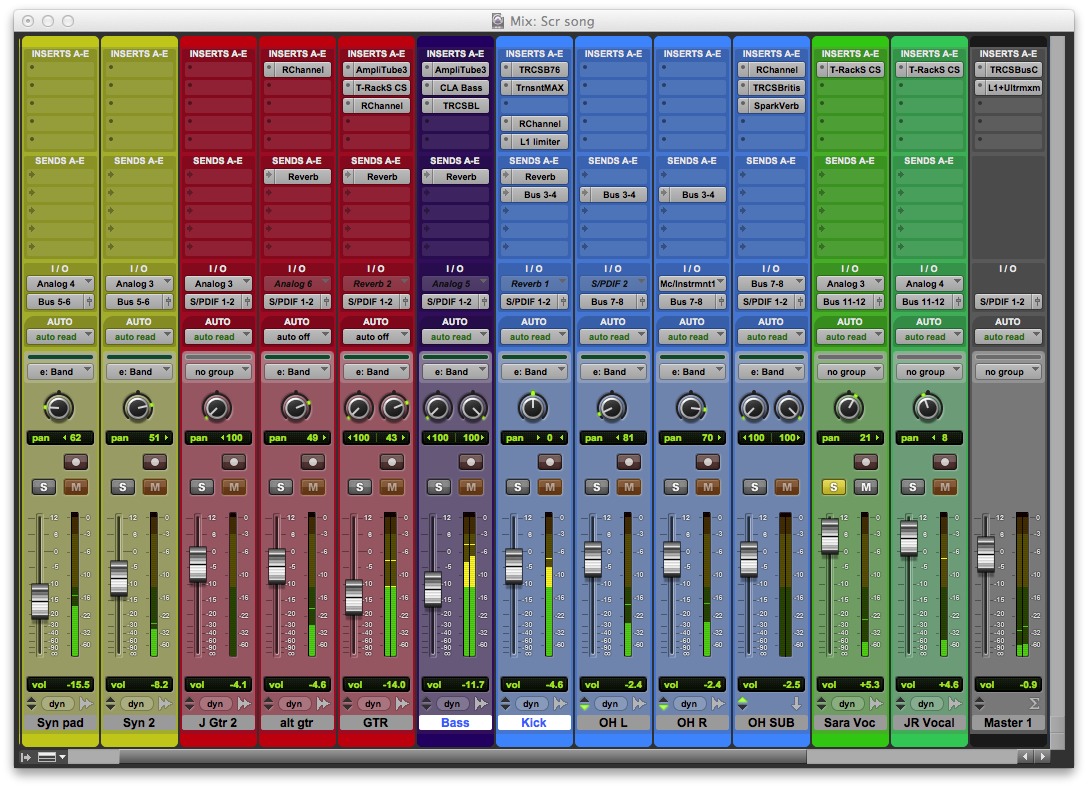
Task: Mute the JR Vocal track
Action: 944,487
